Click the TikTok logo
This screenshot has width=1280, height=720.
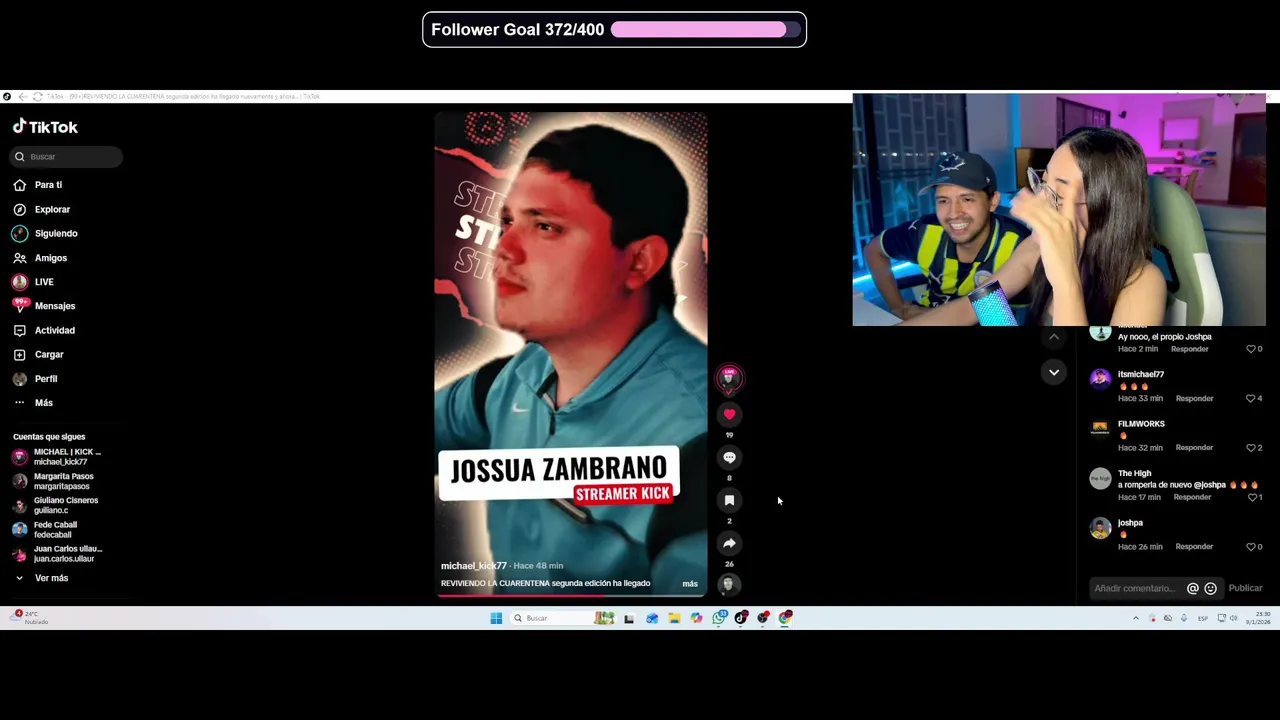[45, 127]
